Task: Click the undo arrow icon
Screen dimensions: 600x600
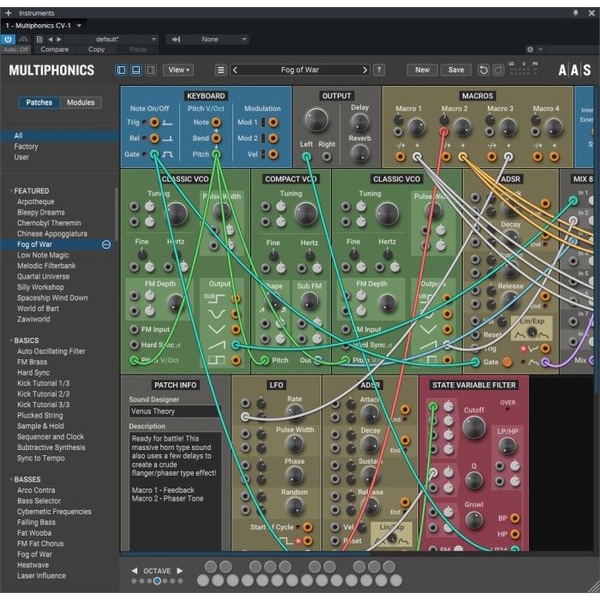Action: (x=483, y=70)
